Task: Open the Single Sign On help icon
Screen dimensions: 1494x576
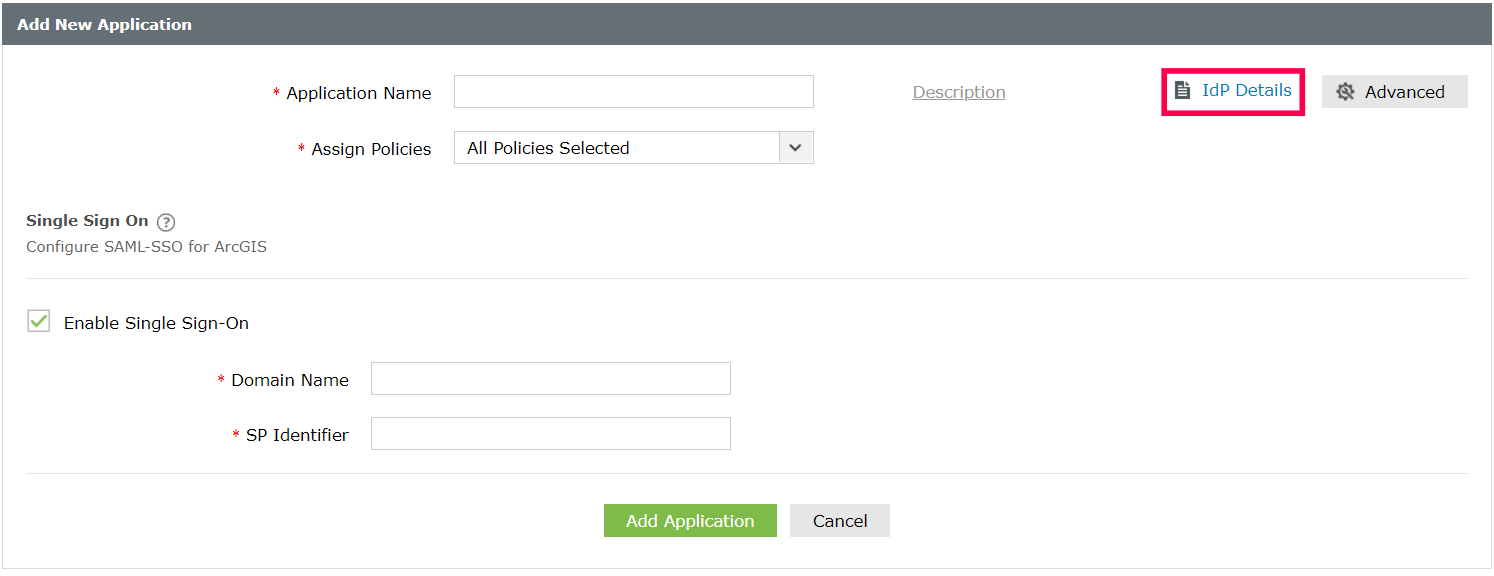Action: (166, 222)
